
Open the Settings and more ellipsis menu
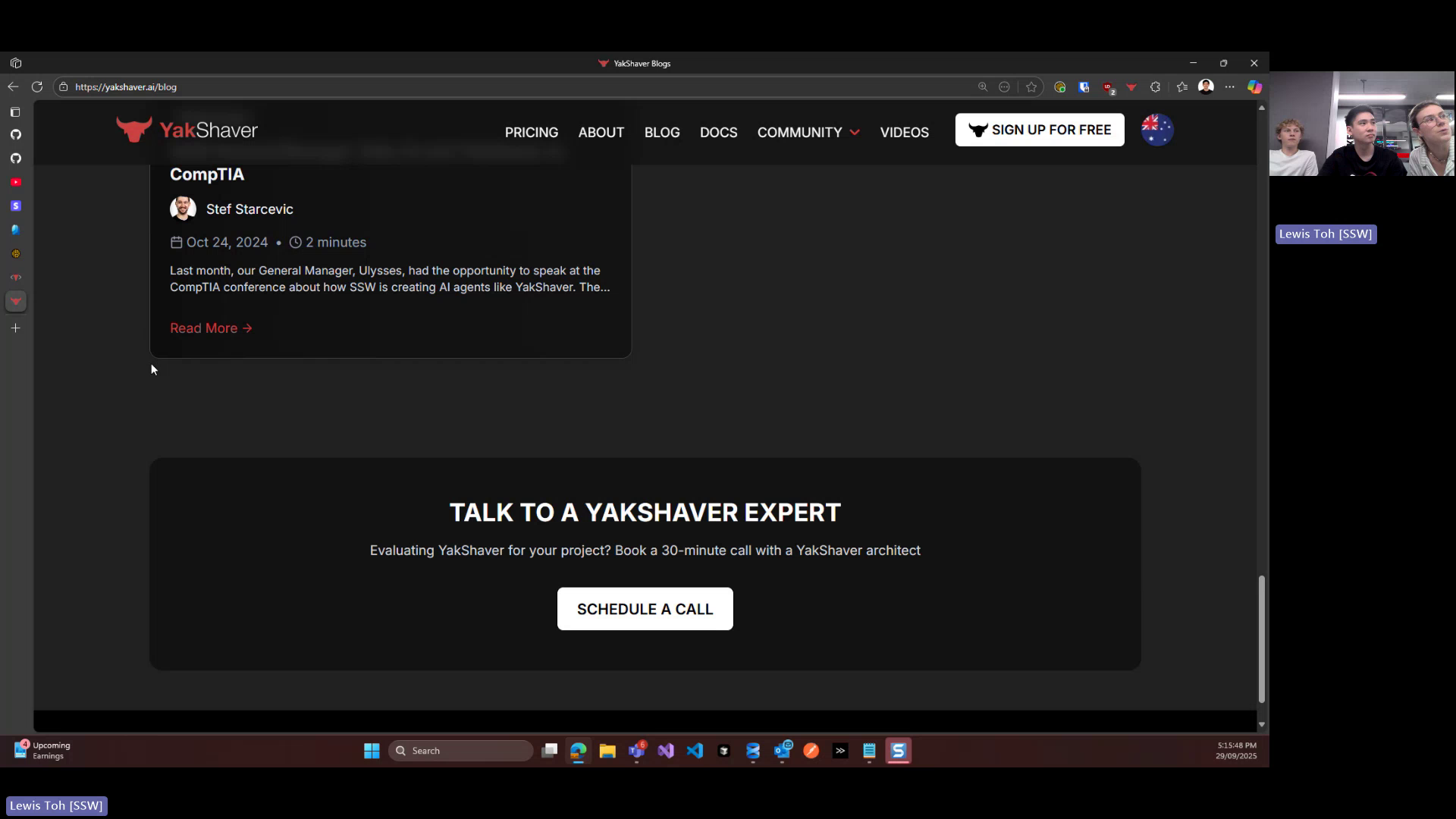tap(1230, 86)
